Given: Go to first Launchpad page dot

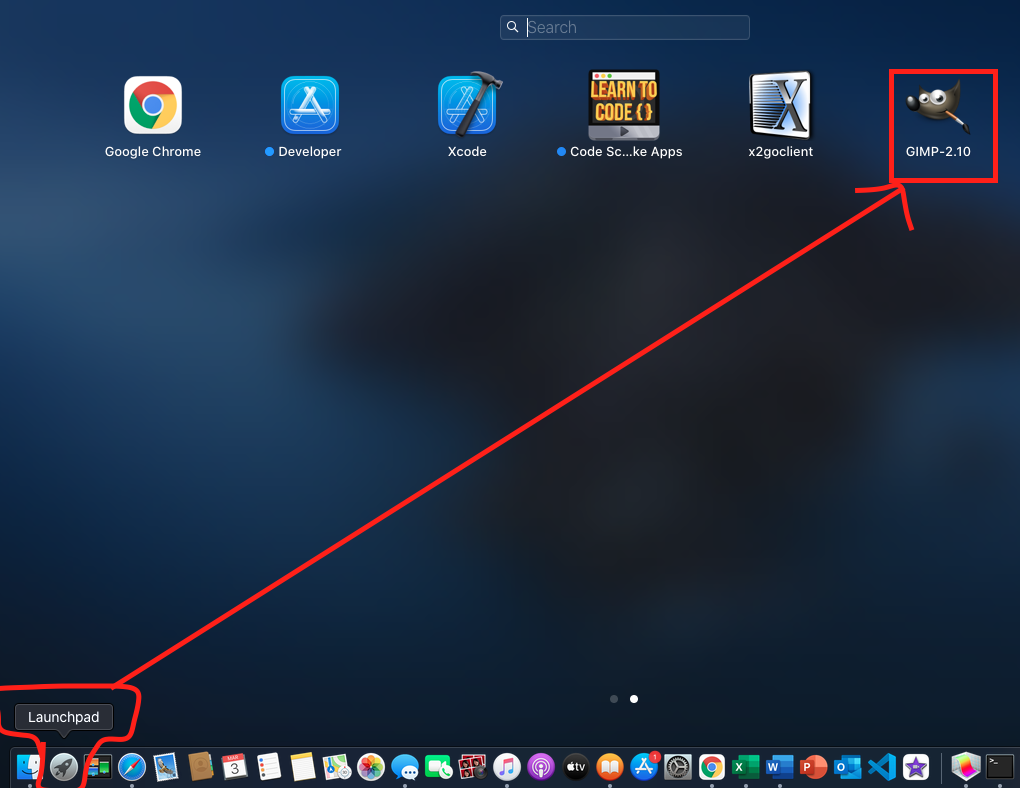Looking at the screenshot, I should tap(614, 699).
